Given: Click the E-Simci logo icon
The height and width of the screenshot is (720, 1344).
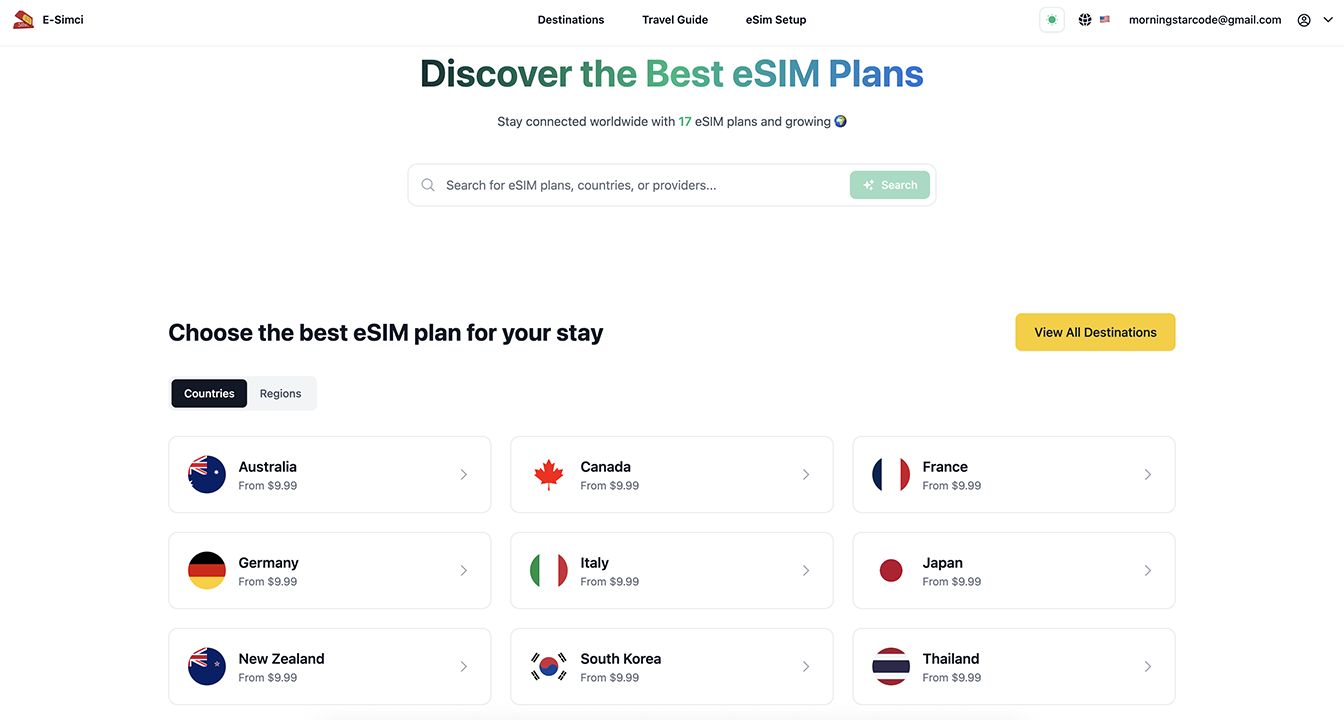Looking at the screenshot, I should [x=23, y=19].
